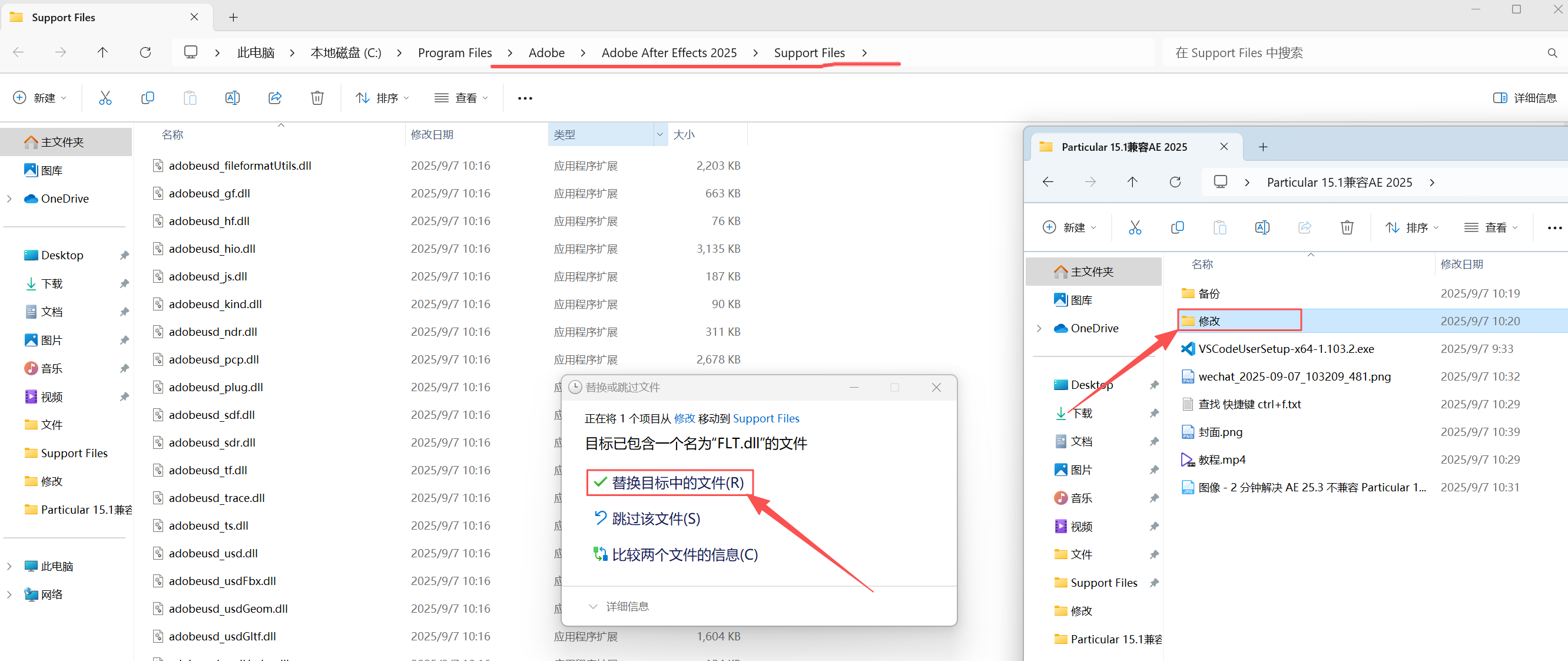Image resolution: width=1568 pixels, height=661 pixels.
Task: Click the Copy icon in Particular window toolbar
Action: tap(1177, 227)
